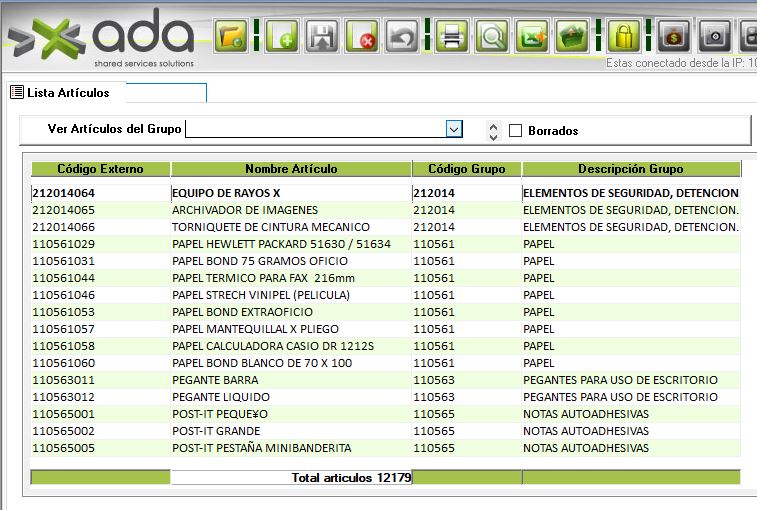This screenshot has width=757, height=510.
Task: Click the open folder toolbar icon
Action: pos(231,37)
